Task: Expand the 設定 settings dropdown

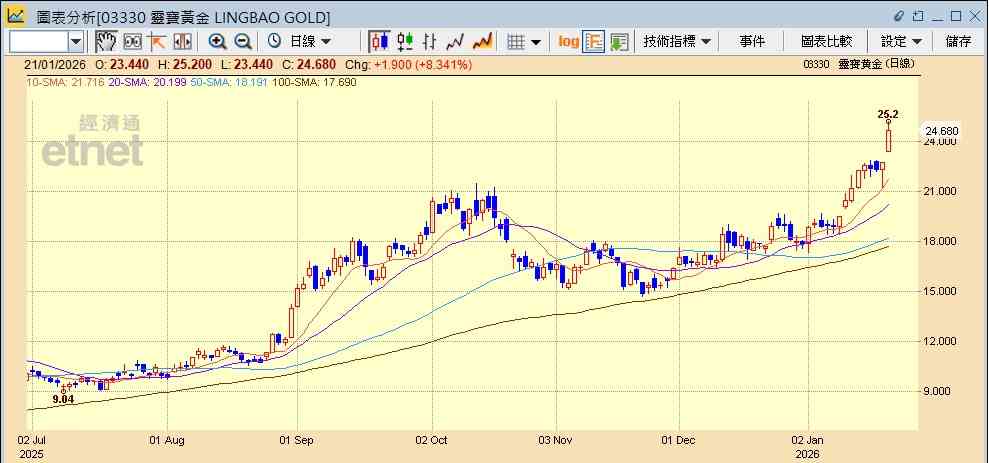Action: pos(901,42)
